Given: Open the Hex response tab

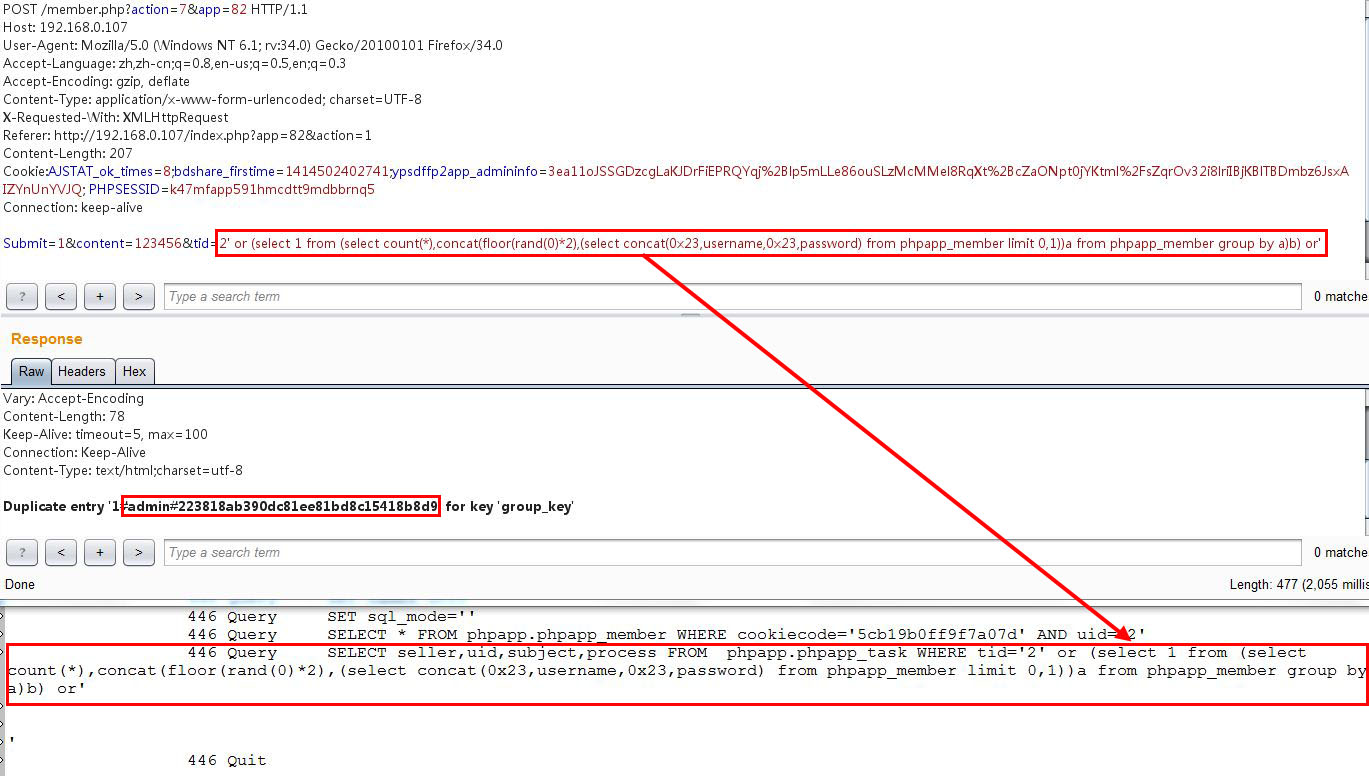Looking at the screenshot, I should (134, 371).
